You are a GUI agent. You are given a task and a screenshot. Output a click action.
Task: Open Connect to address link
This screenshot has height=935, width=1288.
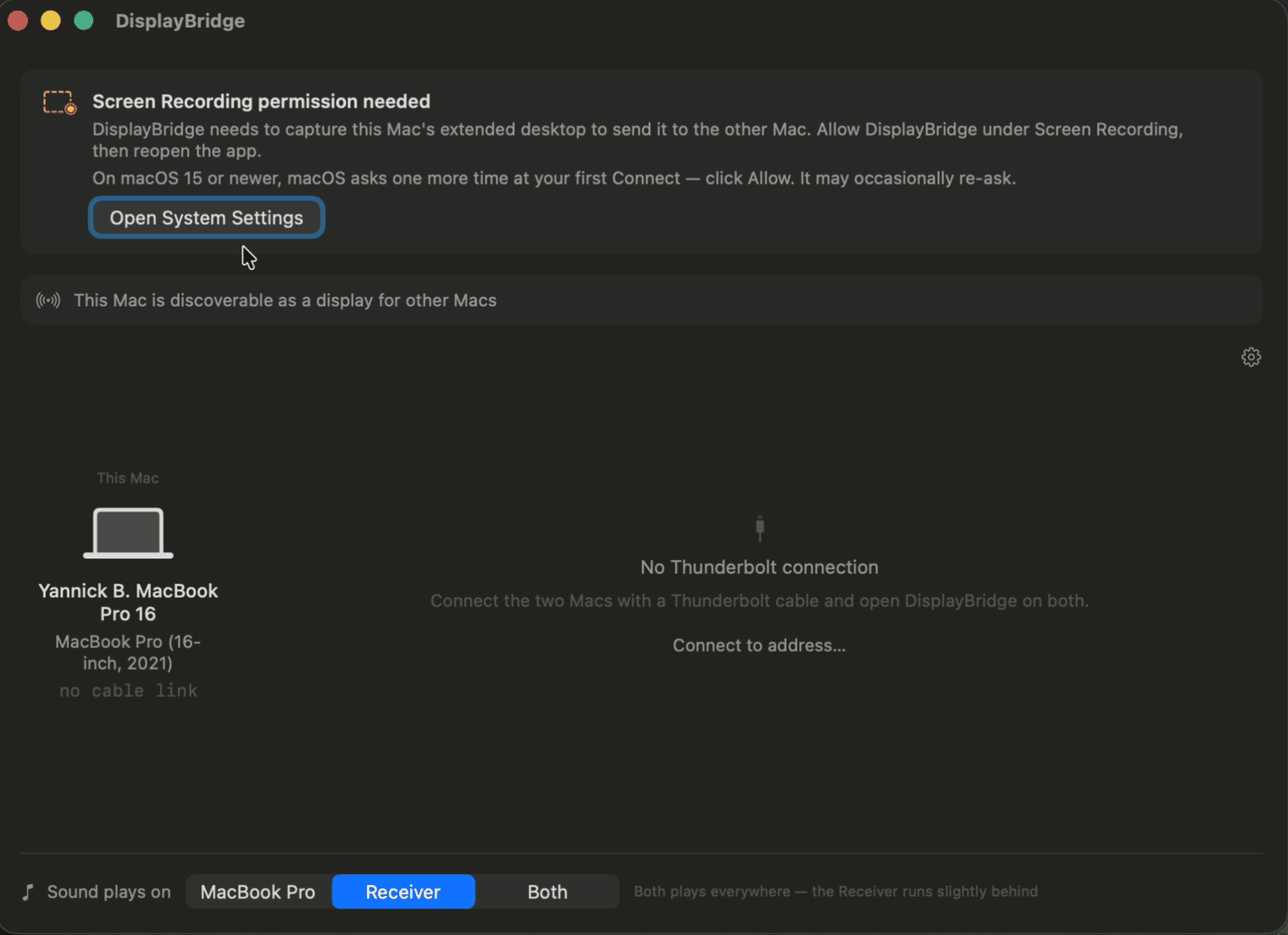click(759, 645)
